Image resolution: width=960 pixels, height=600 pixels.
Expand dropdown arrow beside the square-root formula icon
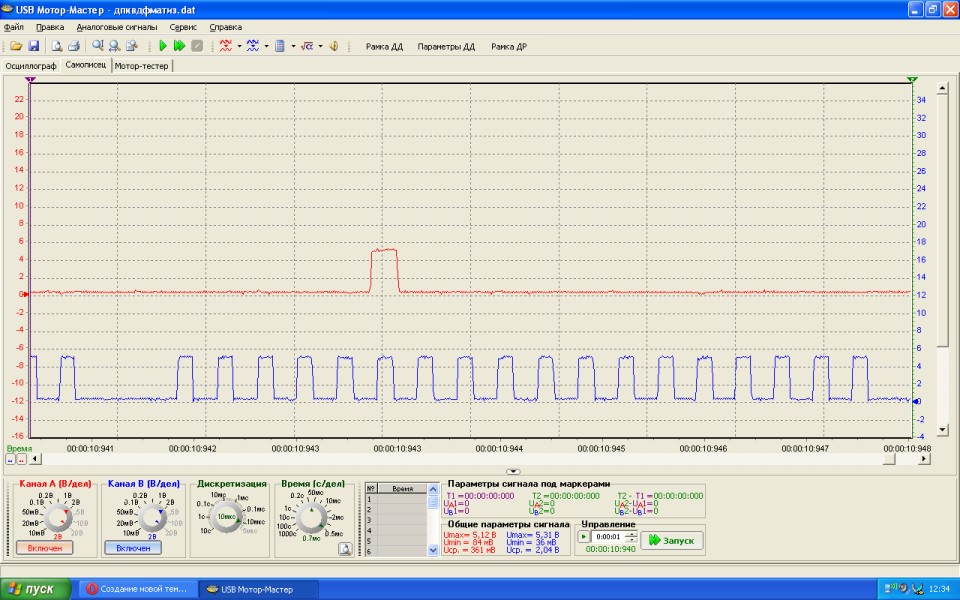pos(320,46)
